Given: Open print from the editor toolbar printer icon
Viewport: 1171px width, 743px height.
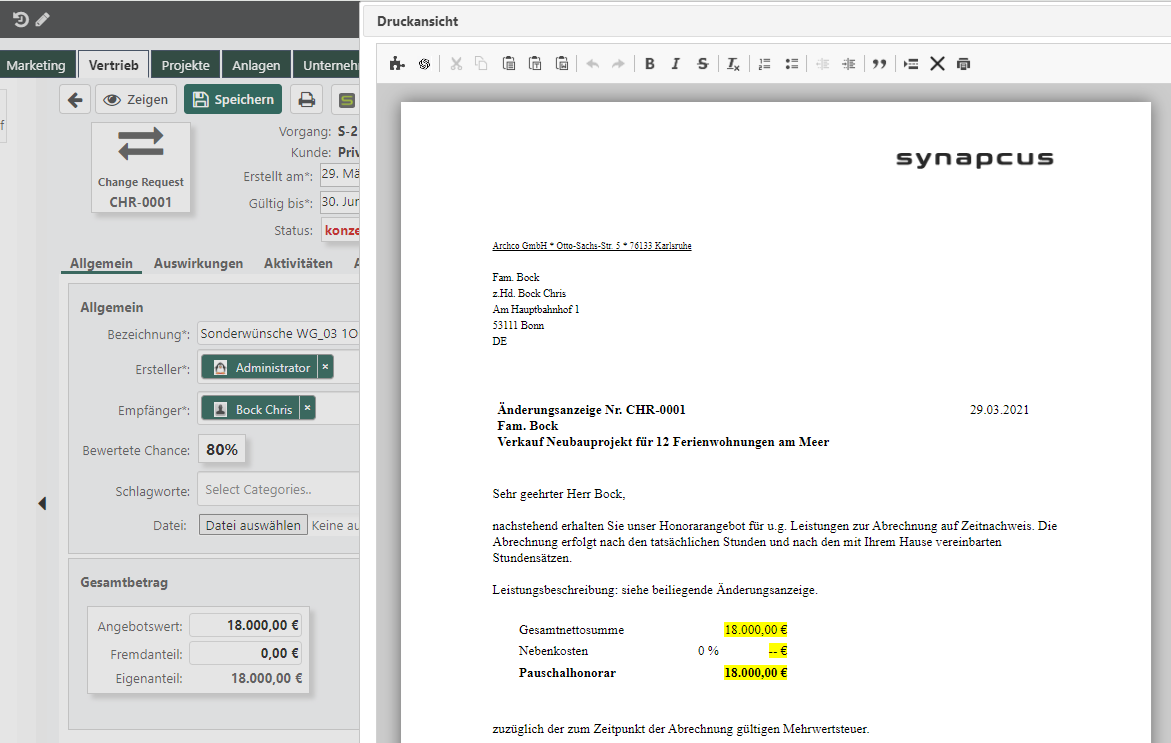Looking at the screenshot, I should [962, 63].
